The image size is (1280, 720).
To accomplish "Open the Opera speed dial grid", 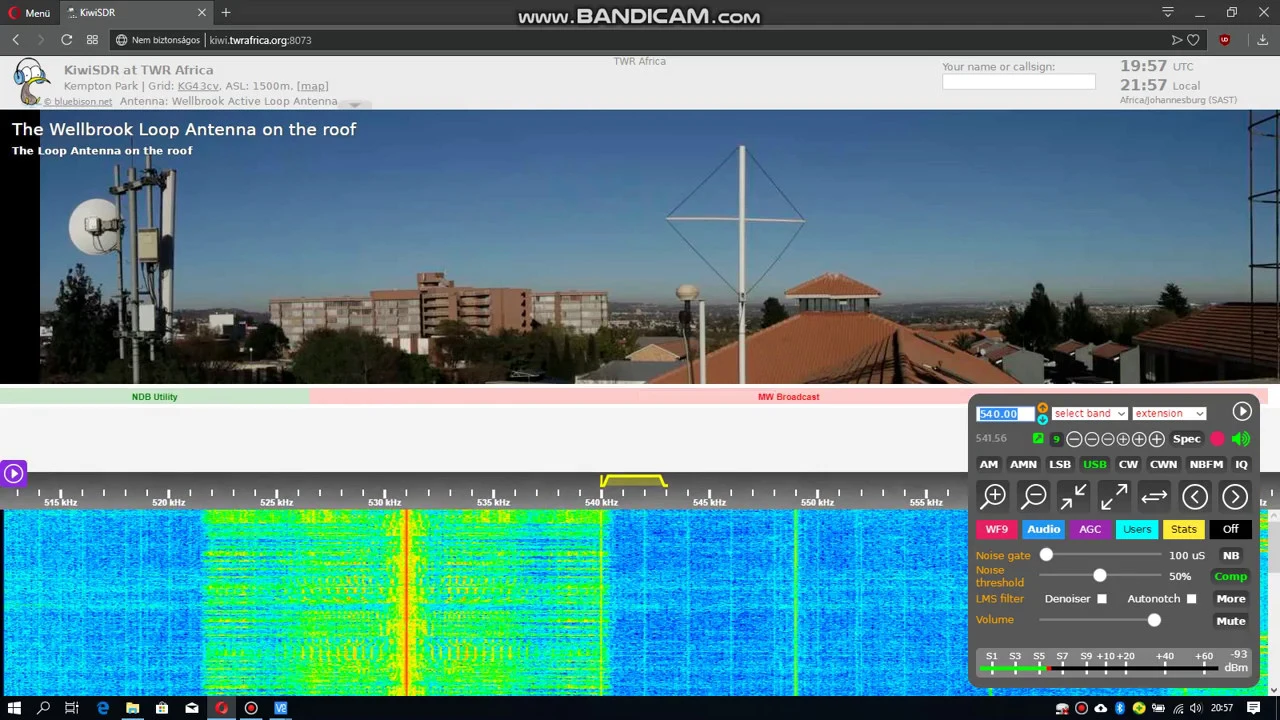I will [92, 40].
